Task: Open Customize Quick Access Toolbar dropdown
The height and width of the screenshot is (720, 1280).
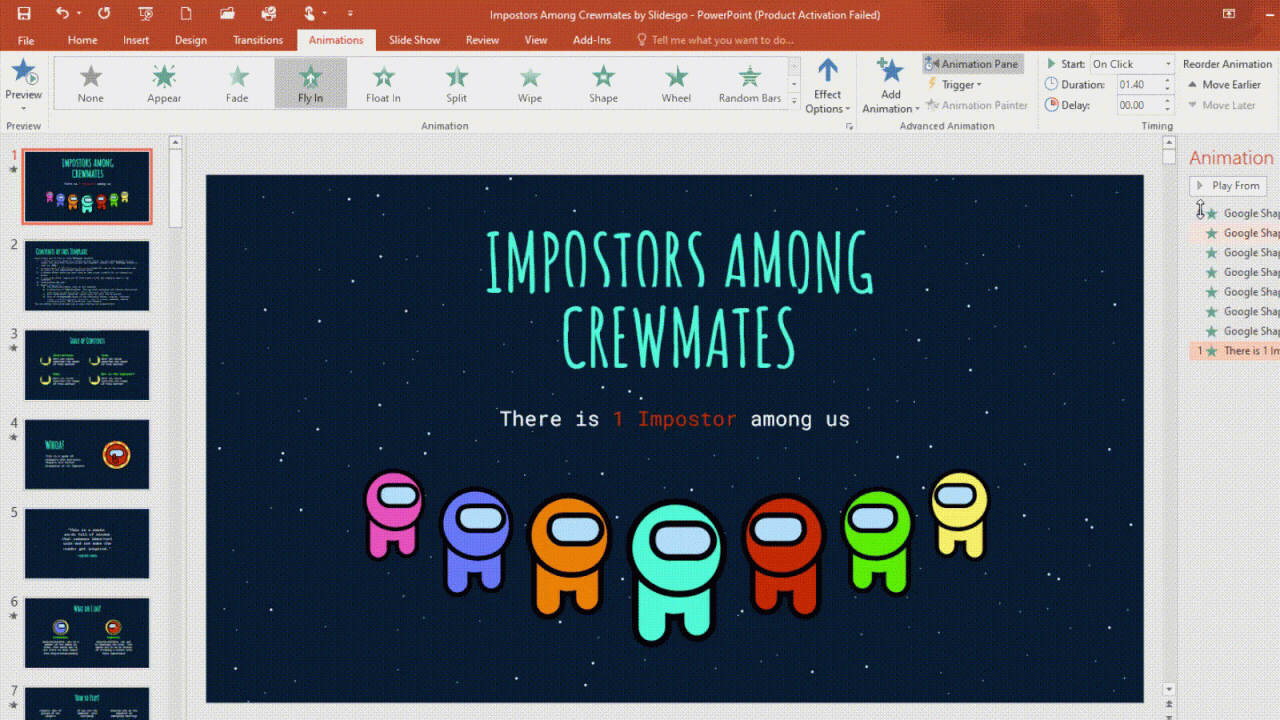Action: point(350,14)
